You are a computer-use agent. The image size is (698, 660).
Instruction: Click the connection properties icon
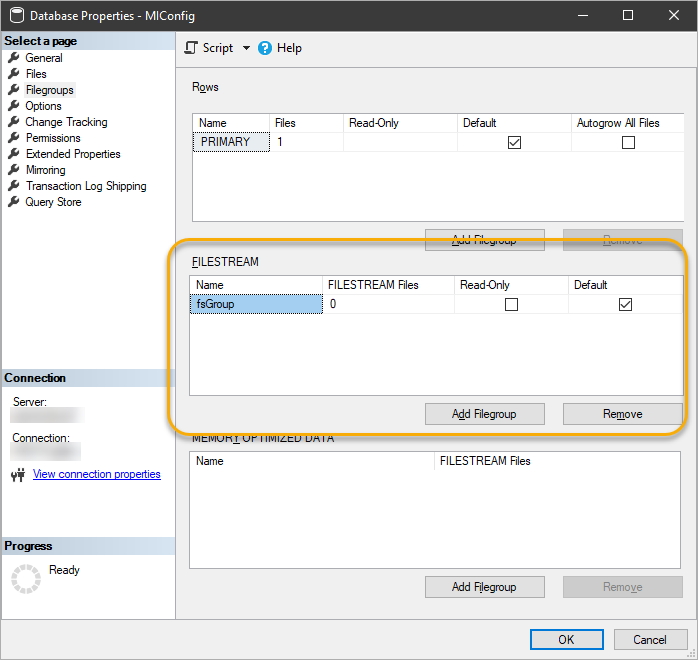click(17, 475)
